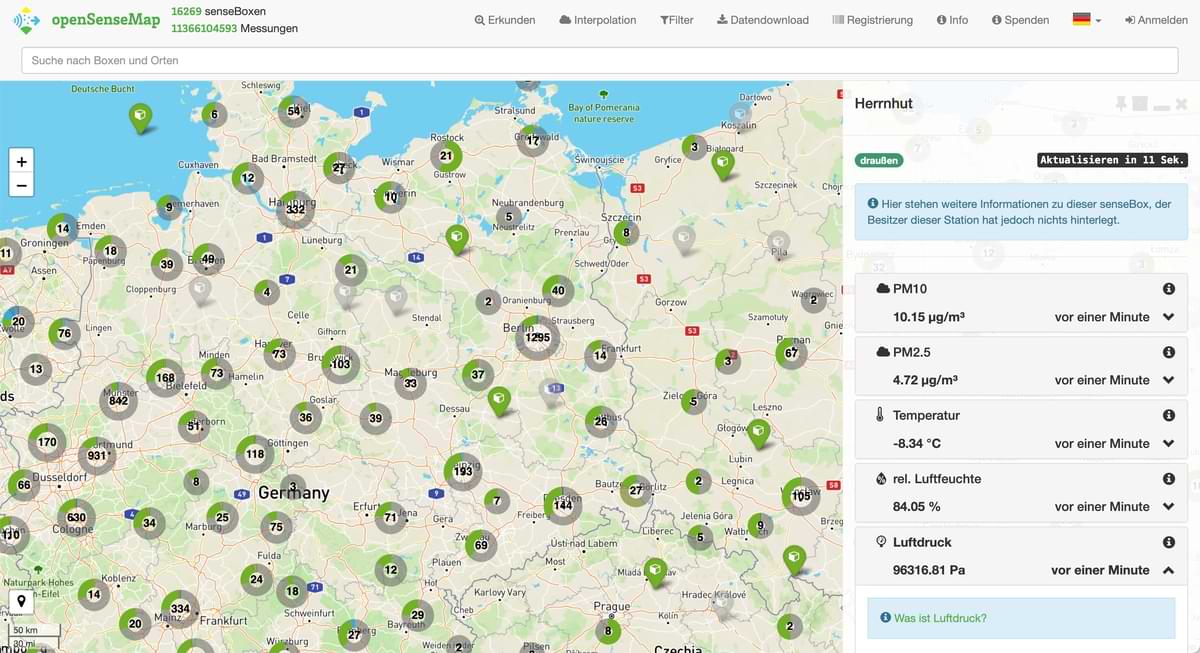Click the 'Was ist Luftdruck?' link
1200x653 pixels.
coord(940,618)
